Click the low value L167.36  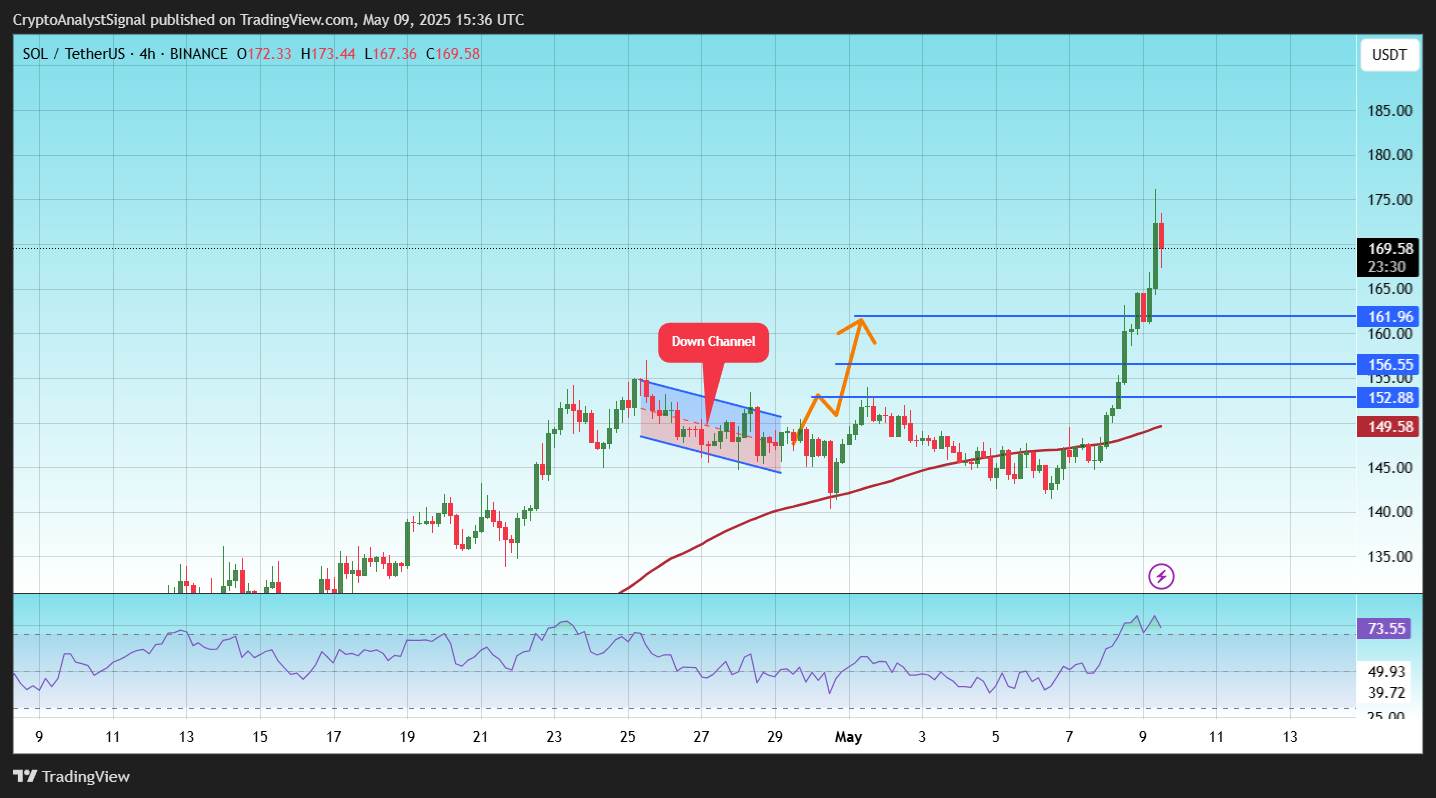pos(391,53)
